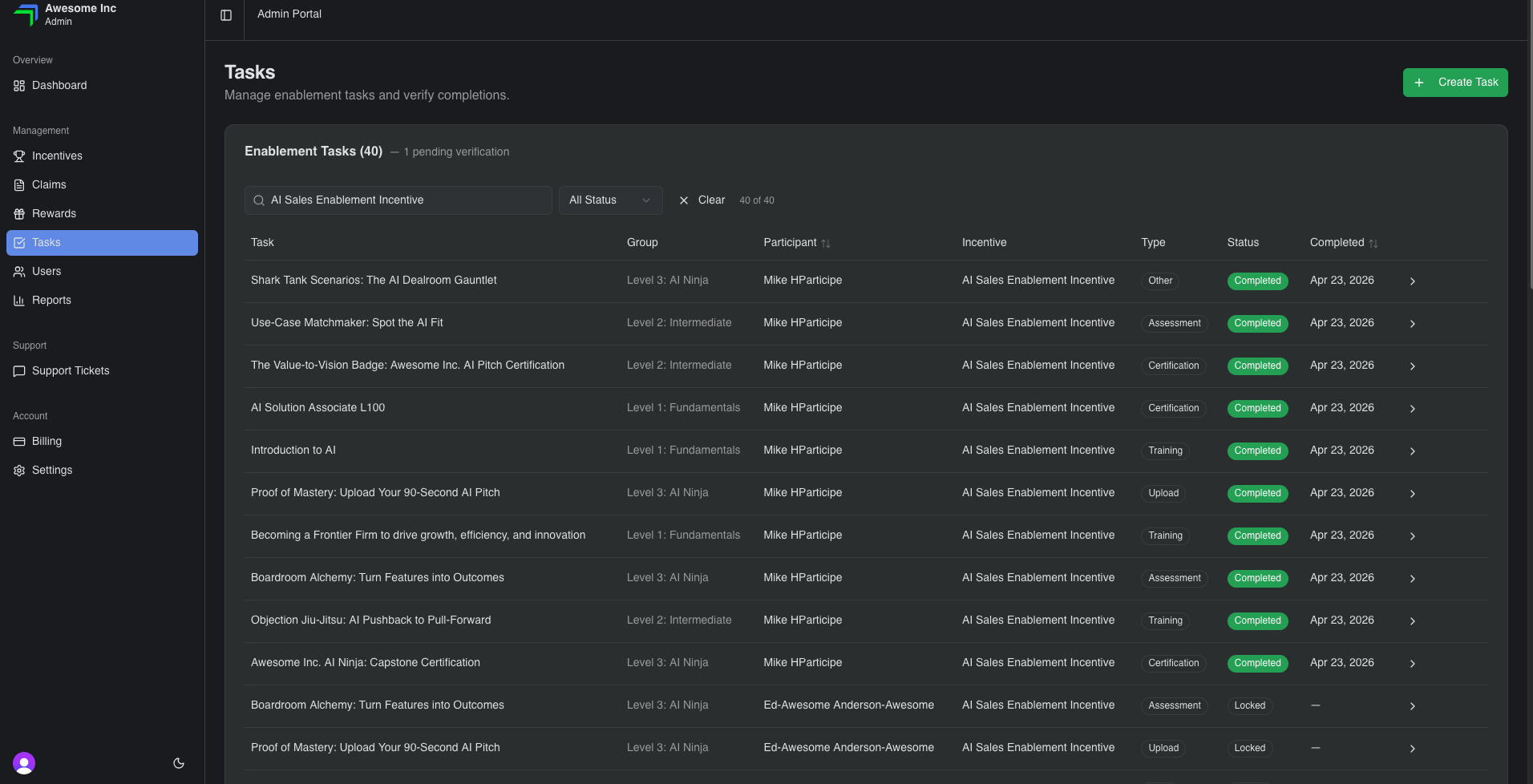Image resolution: width=1533 pixels, height=784 pixels.
Task: Click the Users people icon
Action: coord(19,272)
